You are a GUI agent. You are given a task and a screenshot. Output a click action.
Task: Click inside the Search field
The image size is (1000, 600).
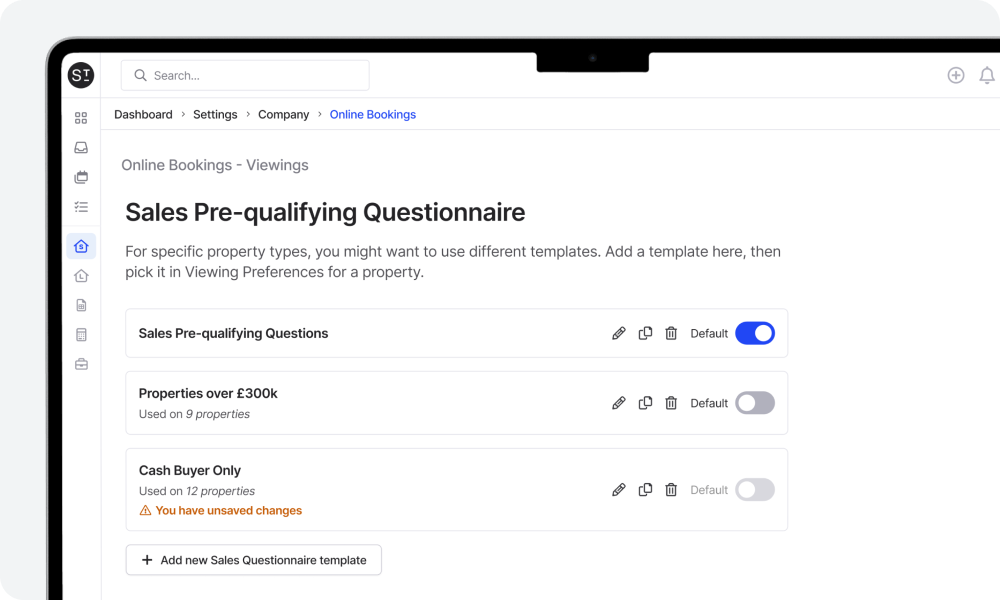[x=245, y=74]
